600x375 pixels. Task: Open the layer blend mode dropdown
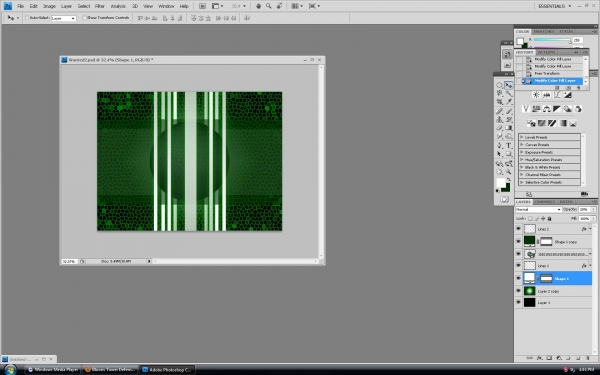click(538, 209)
